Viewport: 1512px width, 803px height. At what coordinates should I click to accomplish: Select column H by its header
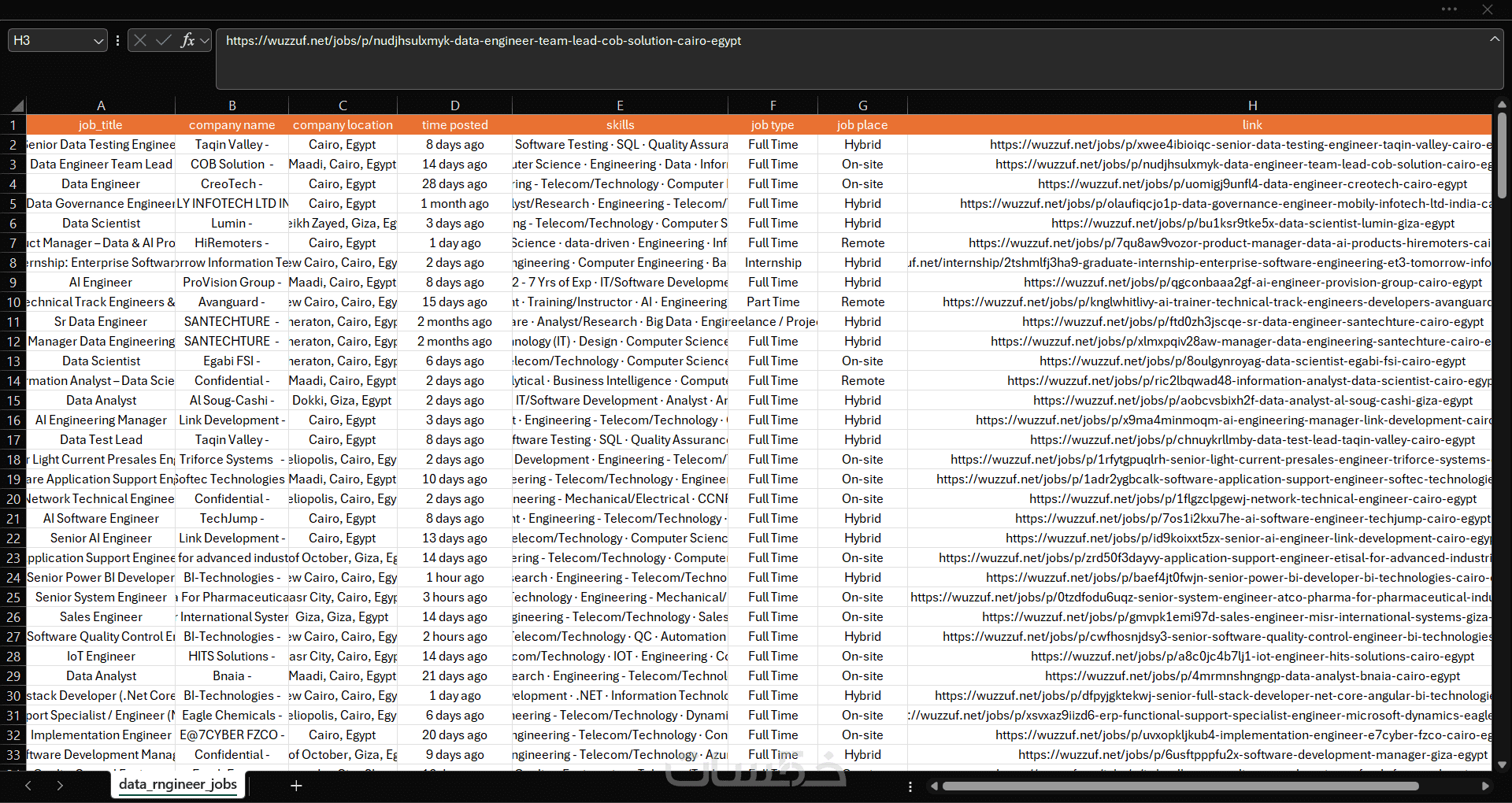tap(1252, 105)
